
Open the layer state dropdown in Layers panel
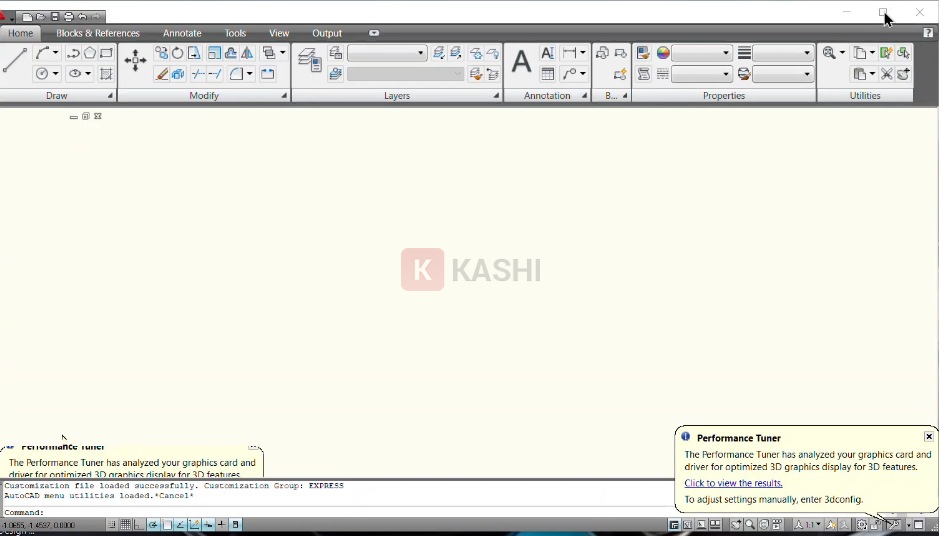(x=387, y=53)
